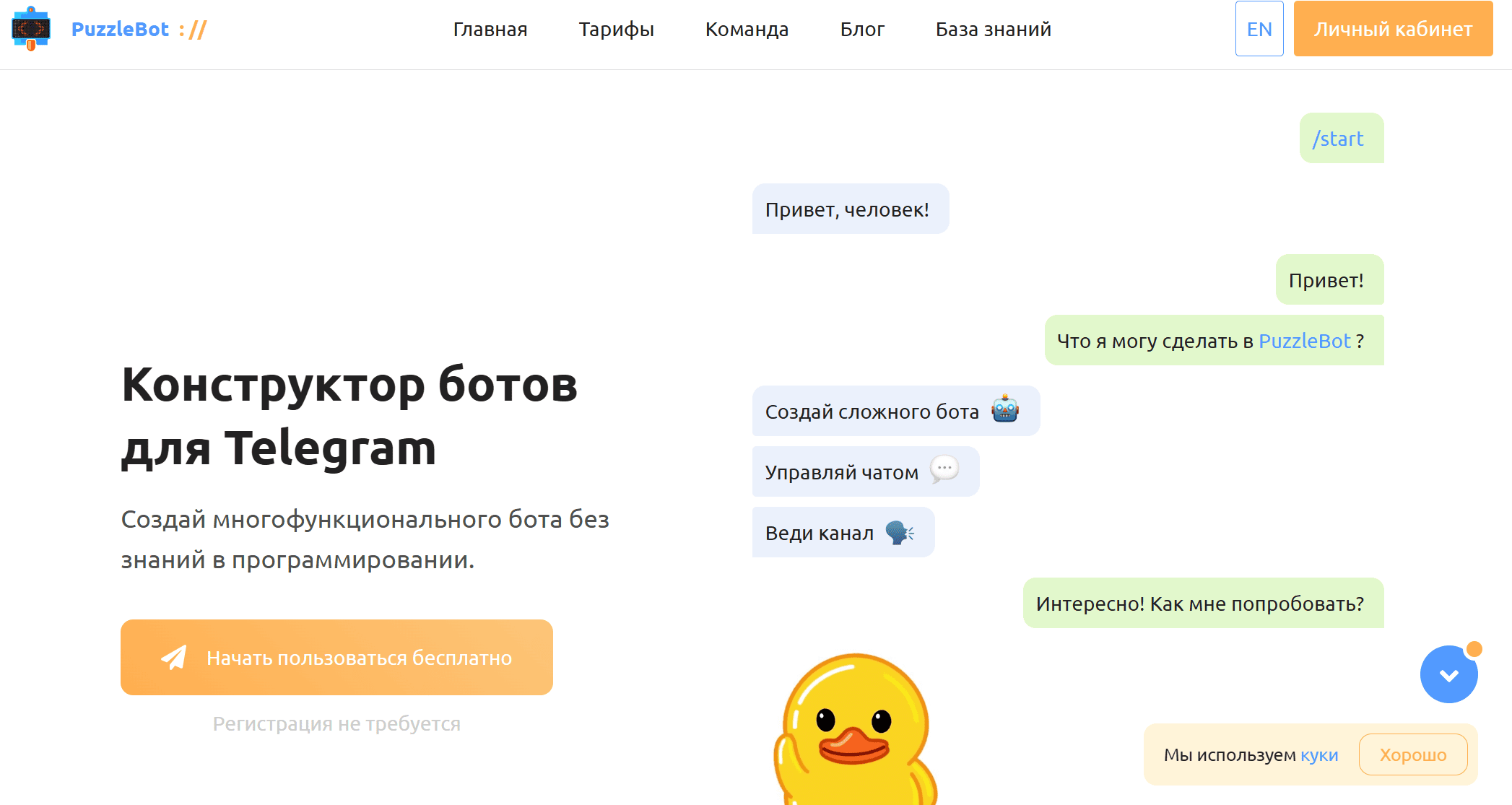Switch site language with EN button
Viewport: 1512px width, 805px height.
[x=1259, y=29]
